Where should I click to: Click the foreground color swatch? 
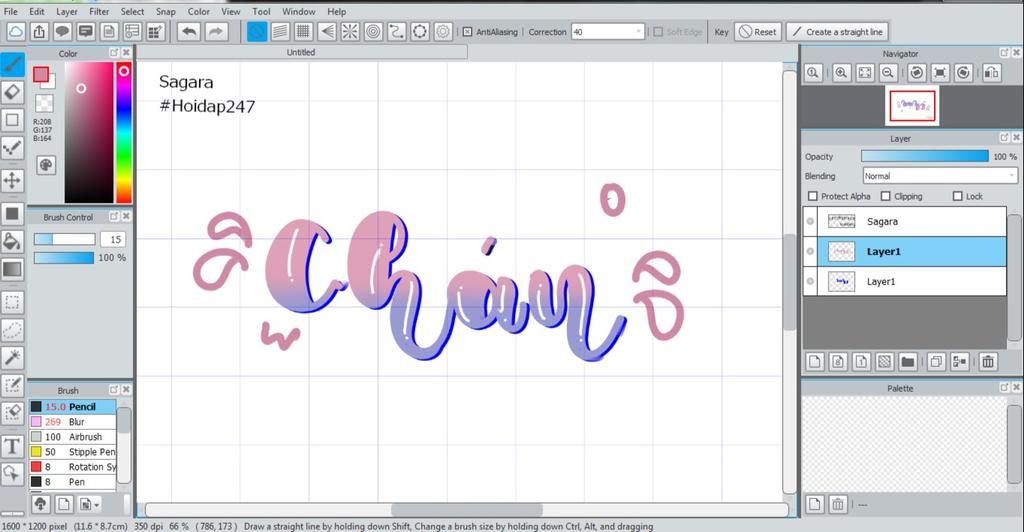pyautogui.click(x=41, y=74)
